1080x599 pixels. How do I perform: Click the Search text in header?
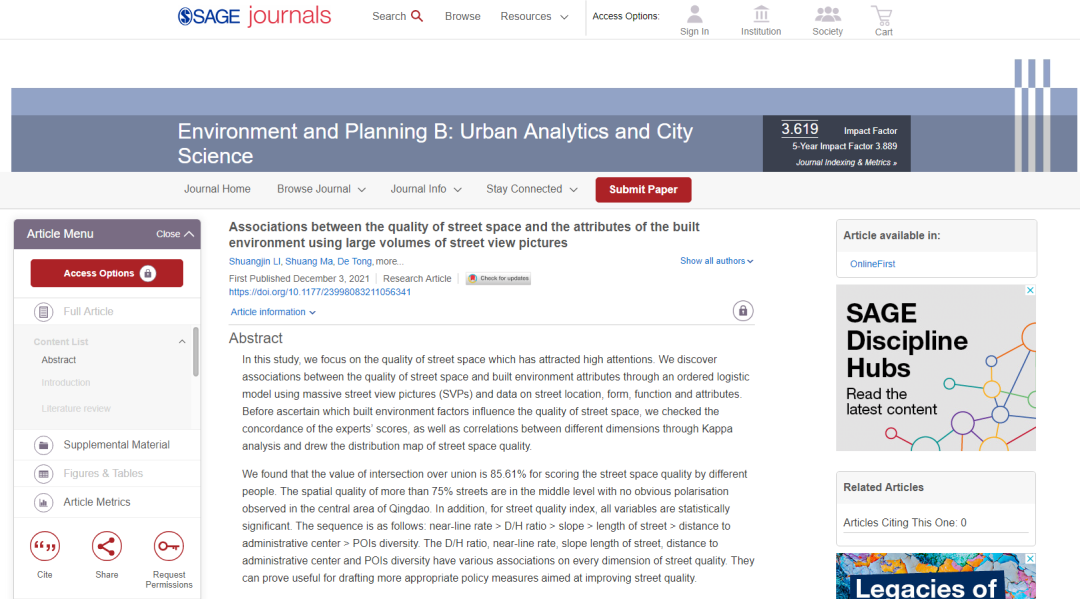click(389, 17)
